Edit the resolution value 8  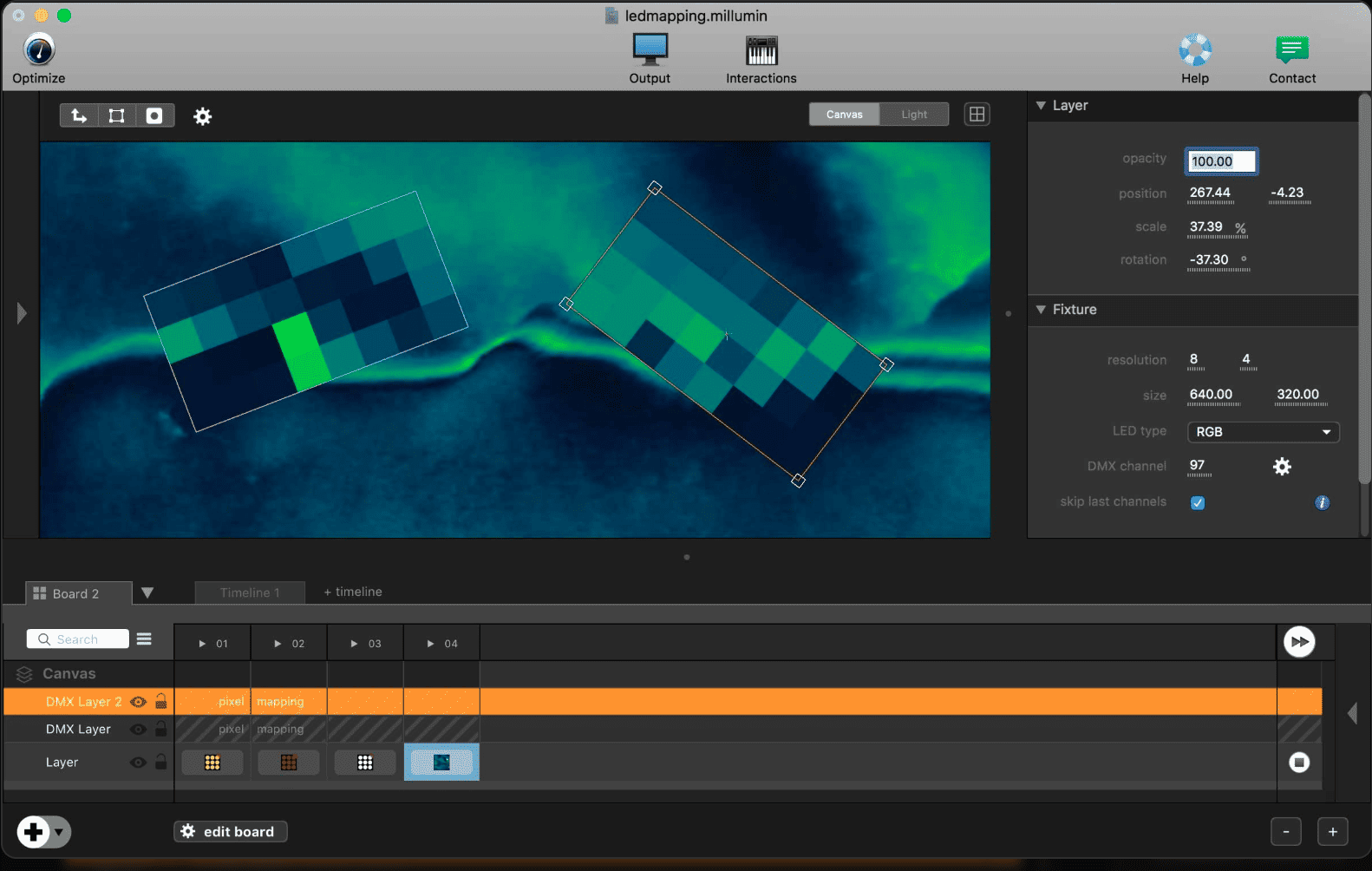coord(1194,358)
